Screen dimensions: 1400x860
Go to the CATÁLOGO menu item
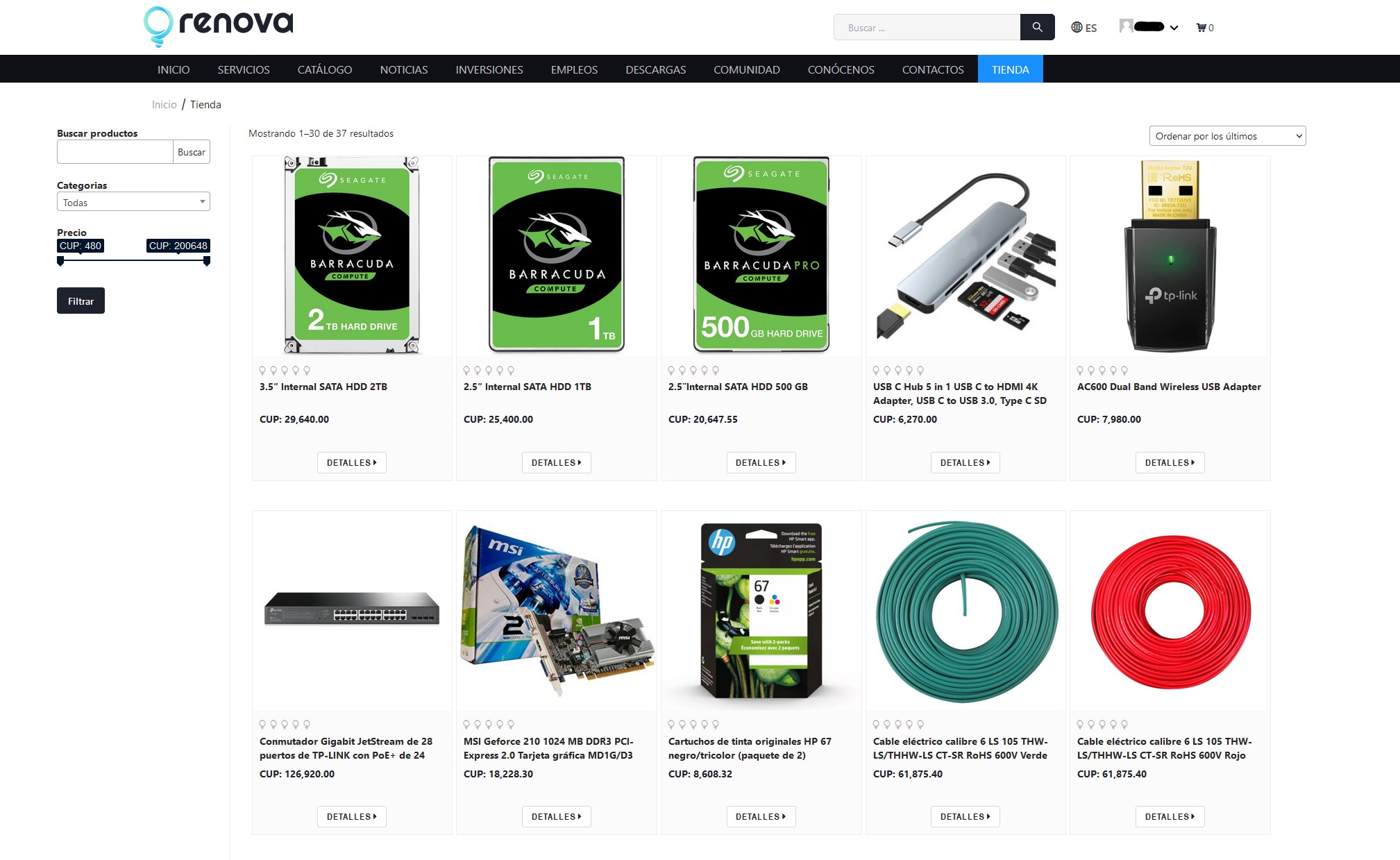pyautogui.click(x=325, y=69)
